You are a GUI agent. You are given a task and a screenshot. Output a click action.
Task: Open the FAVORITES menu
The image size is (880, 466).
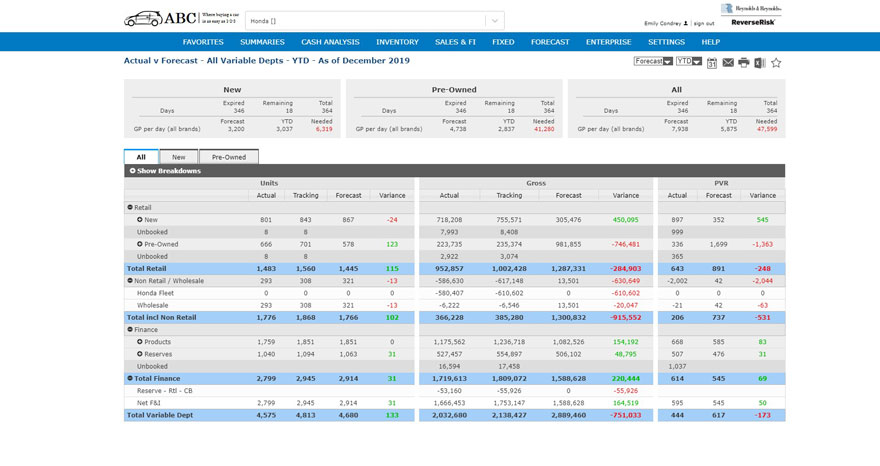pyautogui.click(x=203, y=42)
